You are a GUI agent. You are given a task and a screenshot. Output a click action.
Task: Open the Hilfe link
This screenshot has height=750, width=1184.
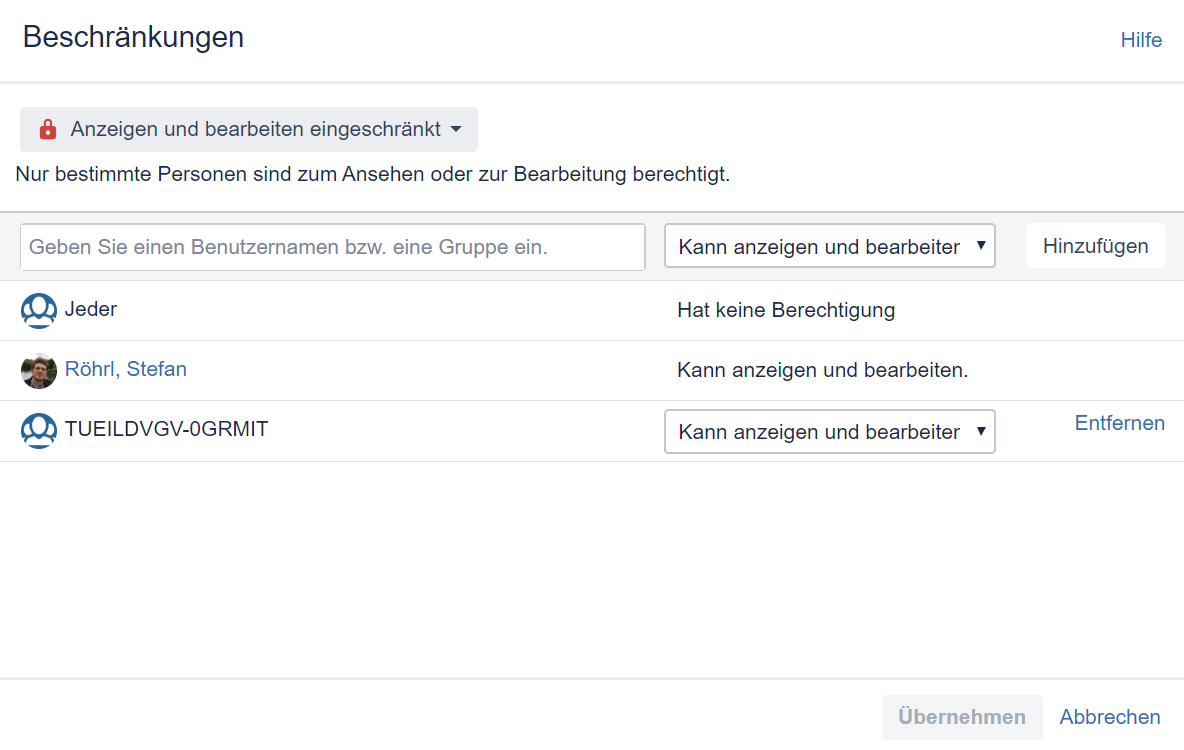pyautogui.click(x=1141, y=40)
